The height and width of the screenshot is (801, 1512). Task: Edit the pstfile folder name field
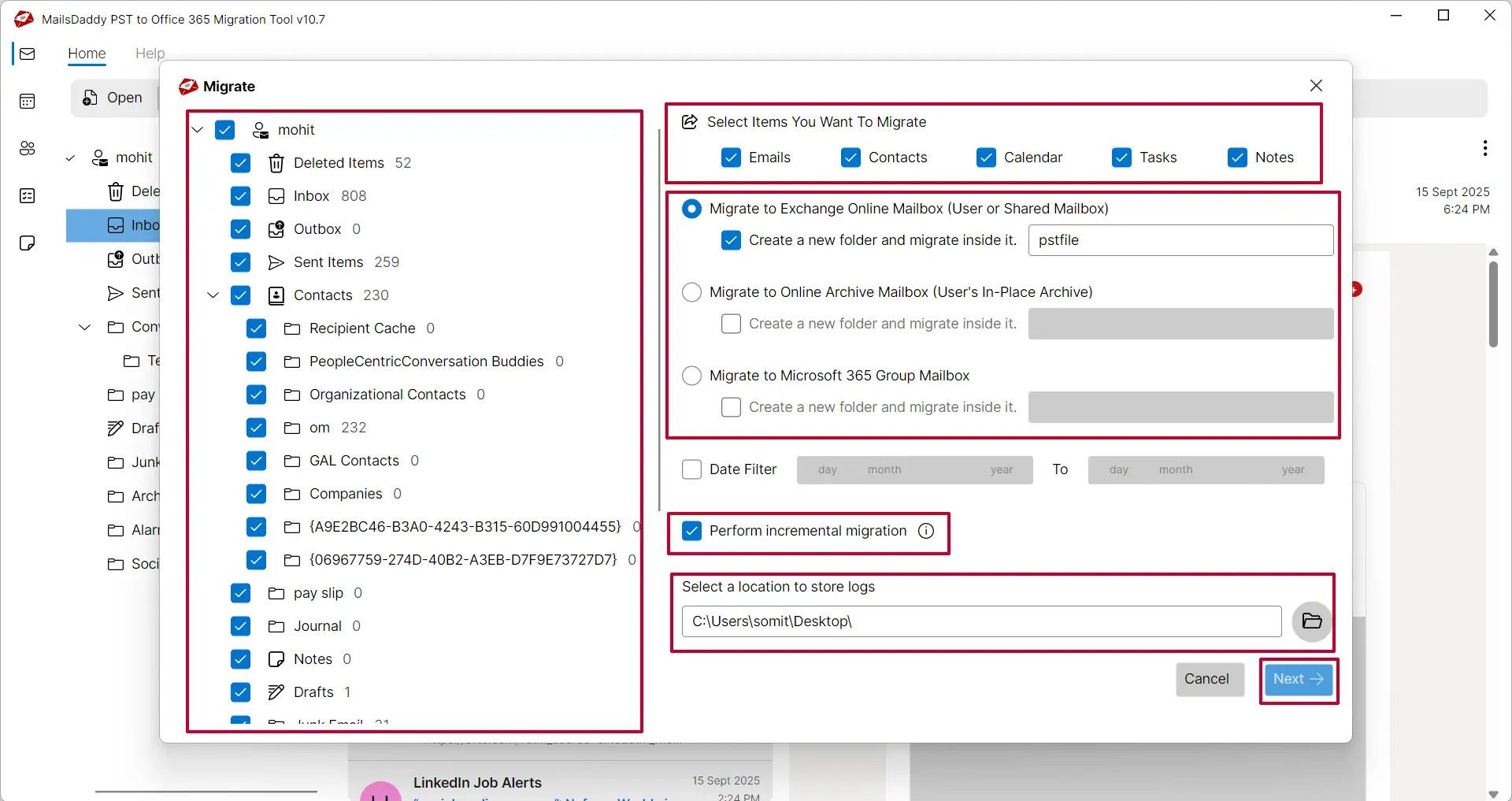click(x=1180, y=240)
